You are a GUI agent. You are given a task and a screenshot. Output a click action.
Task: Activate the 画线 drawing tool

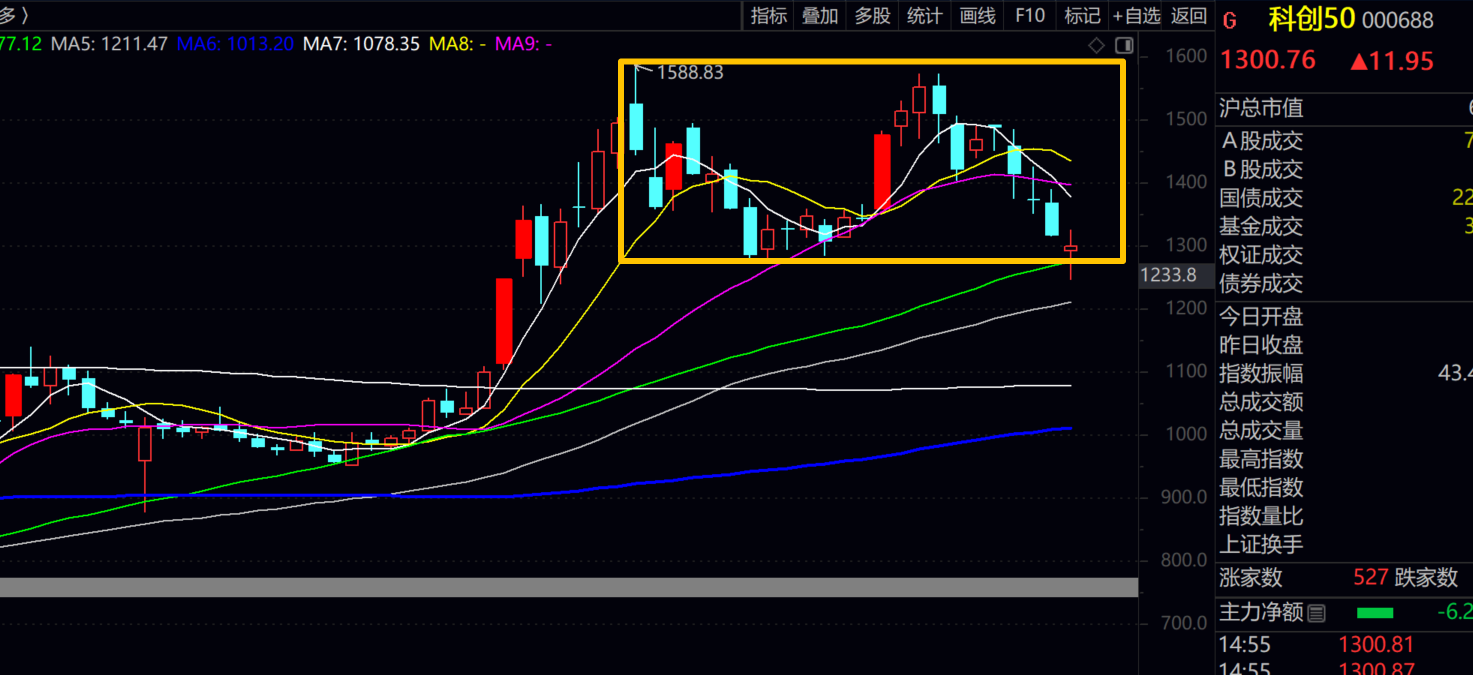pos(977,15)
